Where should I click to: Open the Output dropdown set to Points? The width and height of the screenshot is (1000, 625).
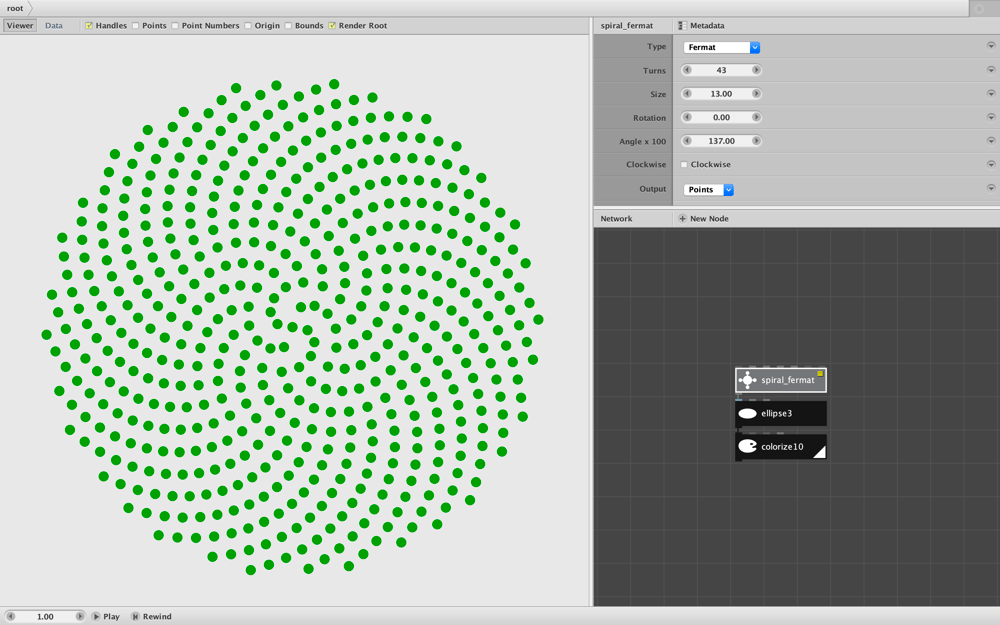[x=709, y=189]
